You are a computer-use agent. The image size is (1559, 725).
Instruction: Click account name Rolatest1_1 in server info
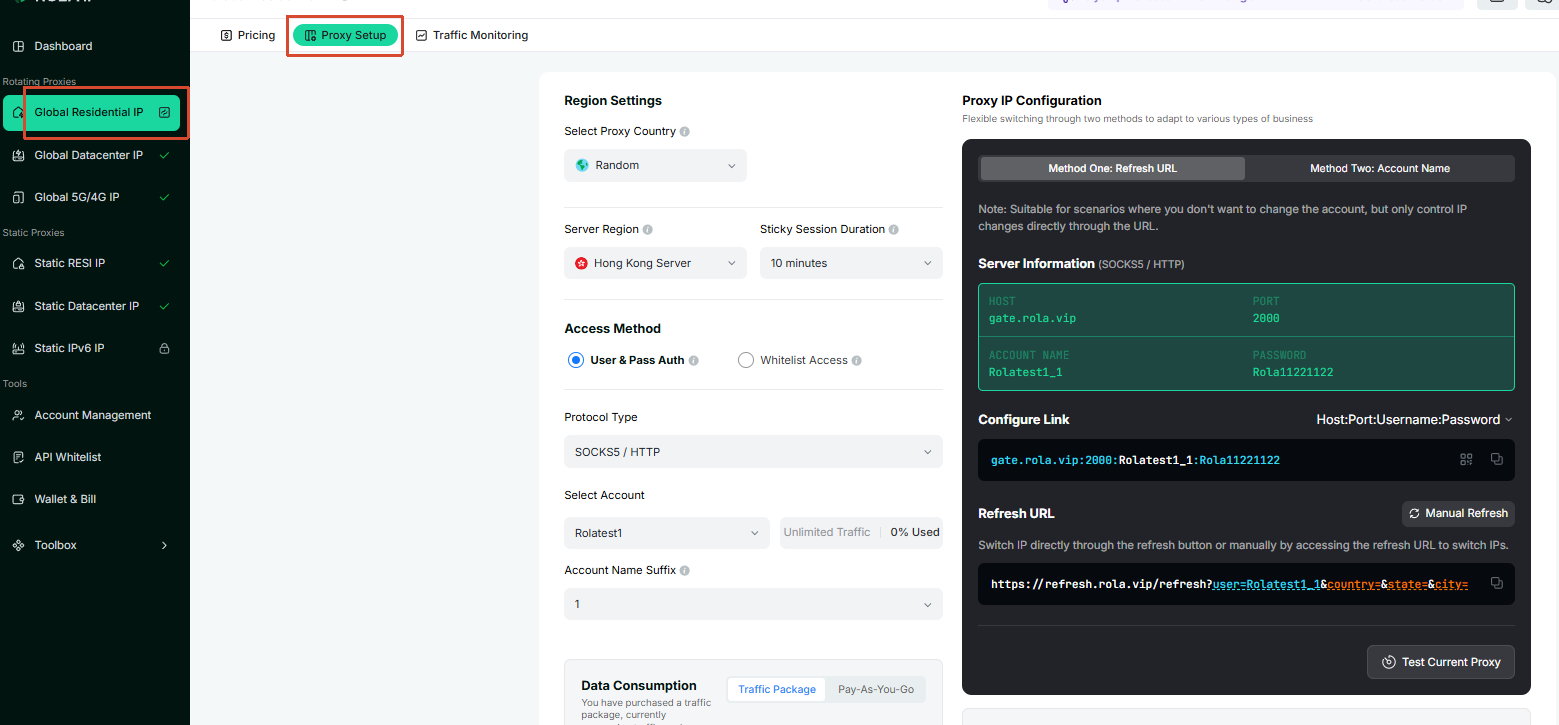[x=1025, y=372]
